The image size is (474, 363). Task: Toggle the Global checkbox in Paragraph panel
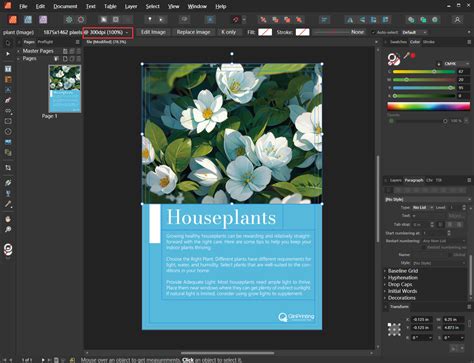(x=450, y=255)
